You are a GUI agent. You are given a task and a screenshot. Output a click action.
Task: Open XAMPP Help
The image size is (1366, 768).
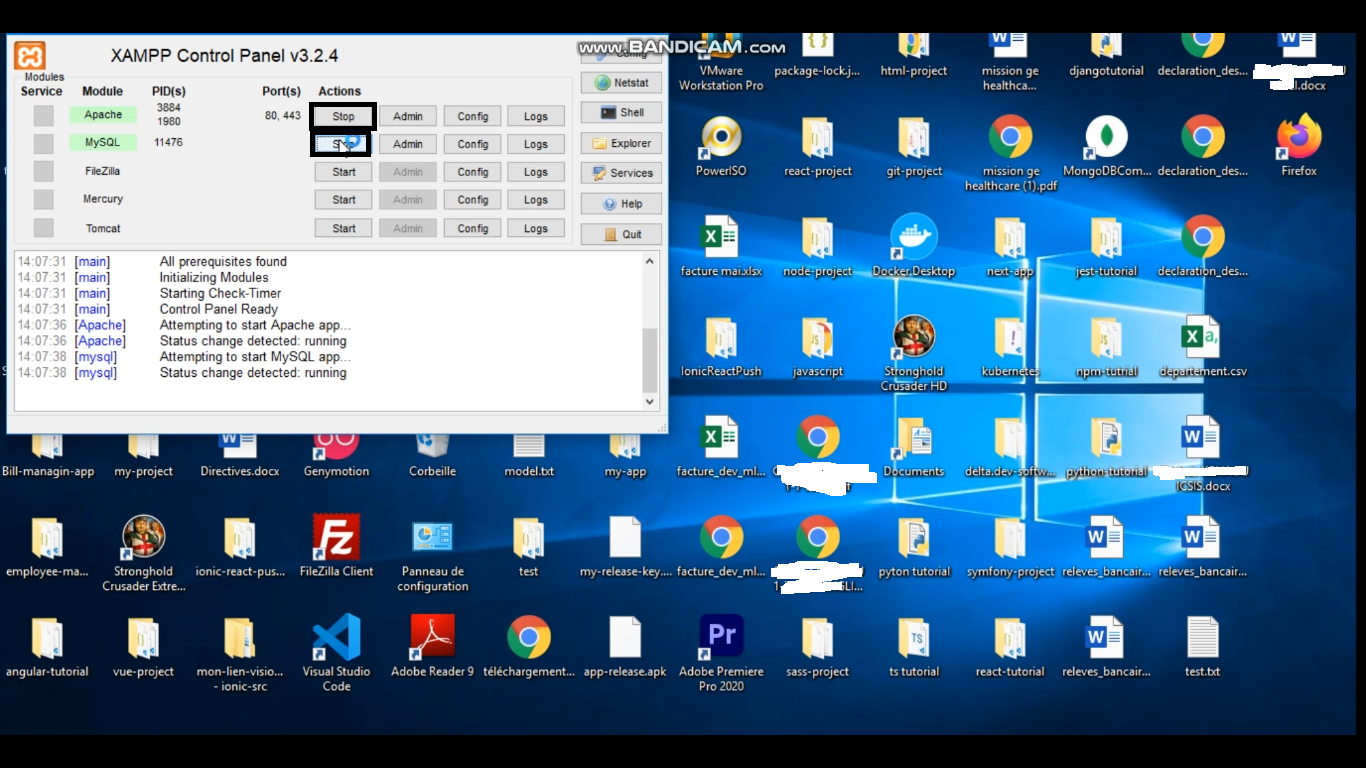(622, 204)
